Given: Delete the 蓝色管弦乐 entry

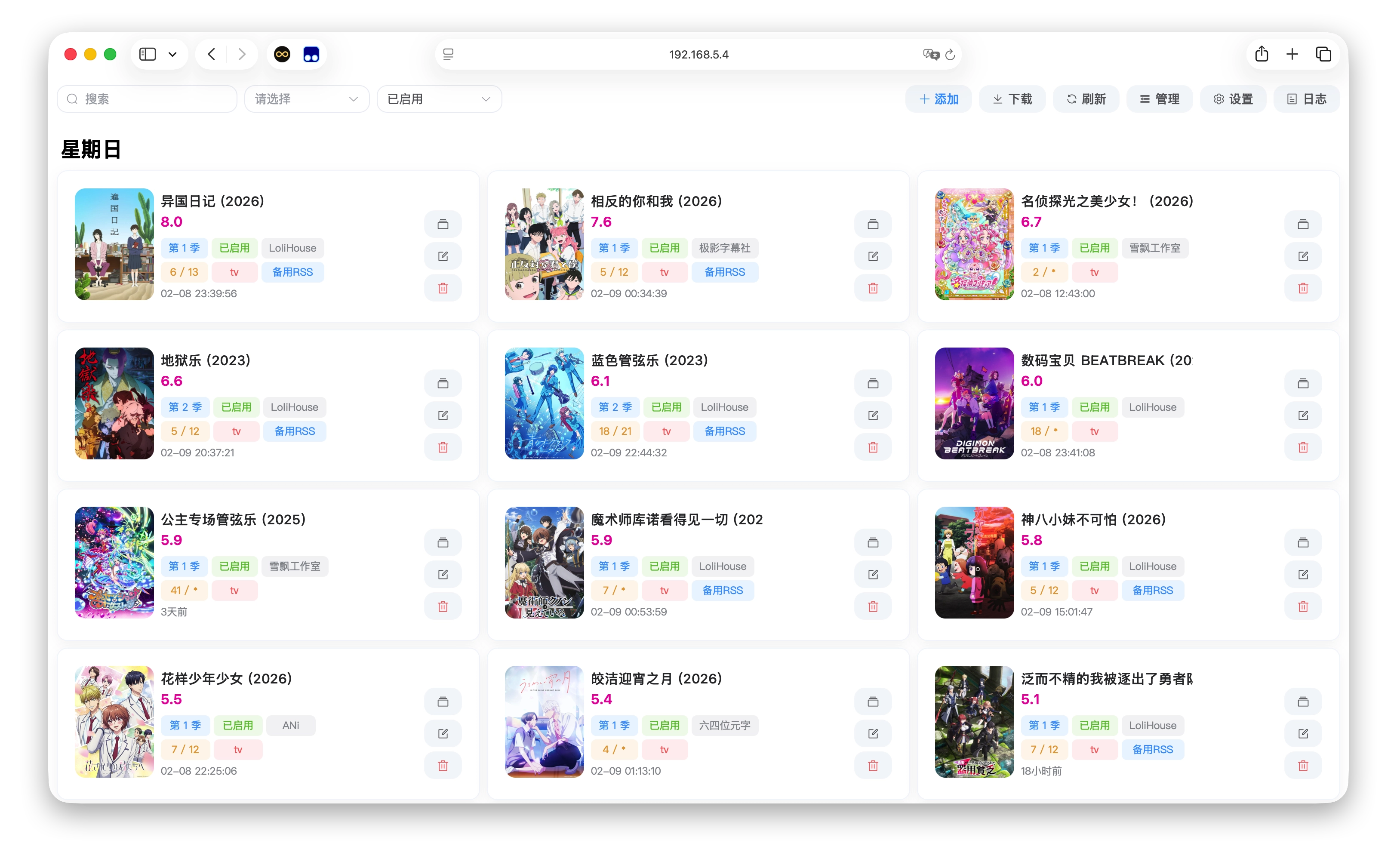Looking at the screenshot, I should point(873,446).
